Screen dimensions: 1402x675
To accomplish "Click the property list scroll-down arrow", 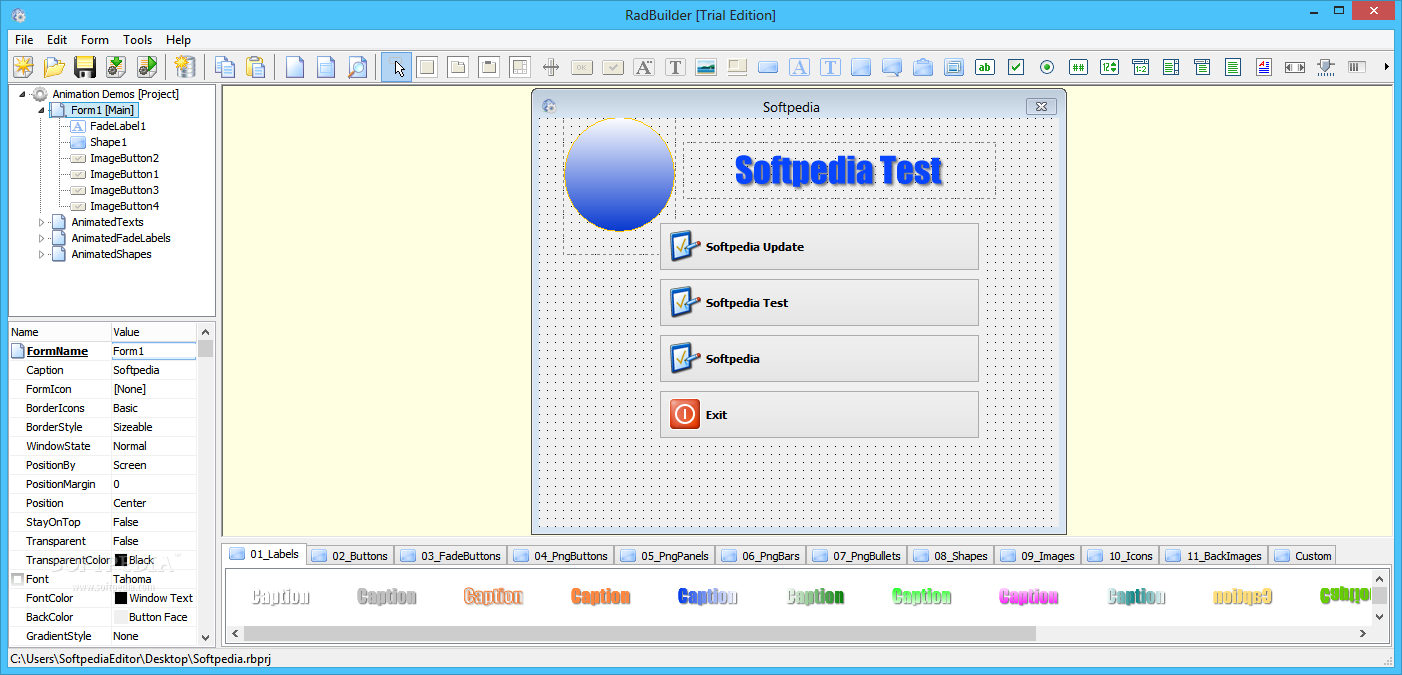I will (x=205, y=636).
